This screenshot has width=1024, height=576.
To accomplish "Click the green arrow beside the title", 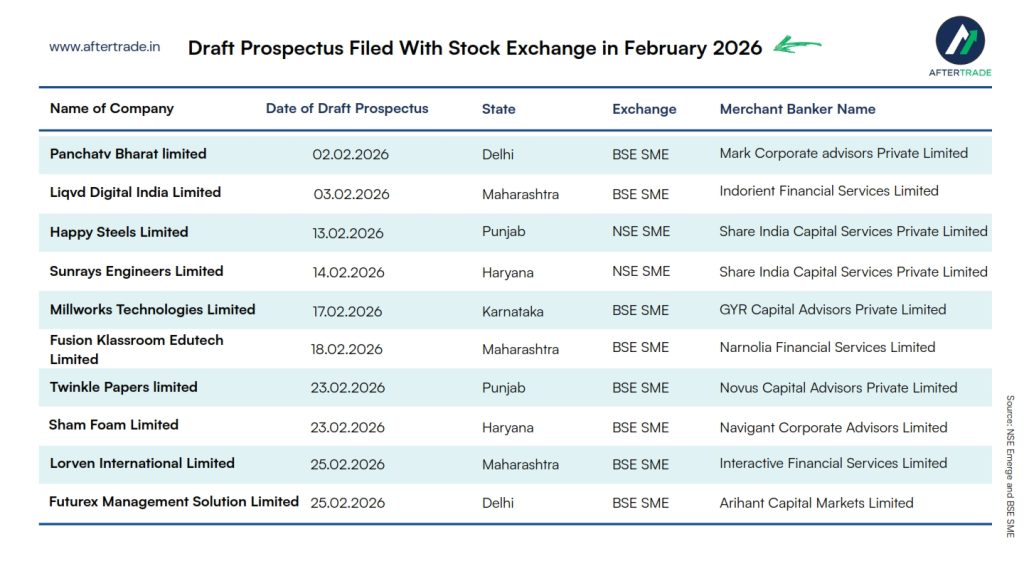I will pyautogui.click(x=797, y=45).
